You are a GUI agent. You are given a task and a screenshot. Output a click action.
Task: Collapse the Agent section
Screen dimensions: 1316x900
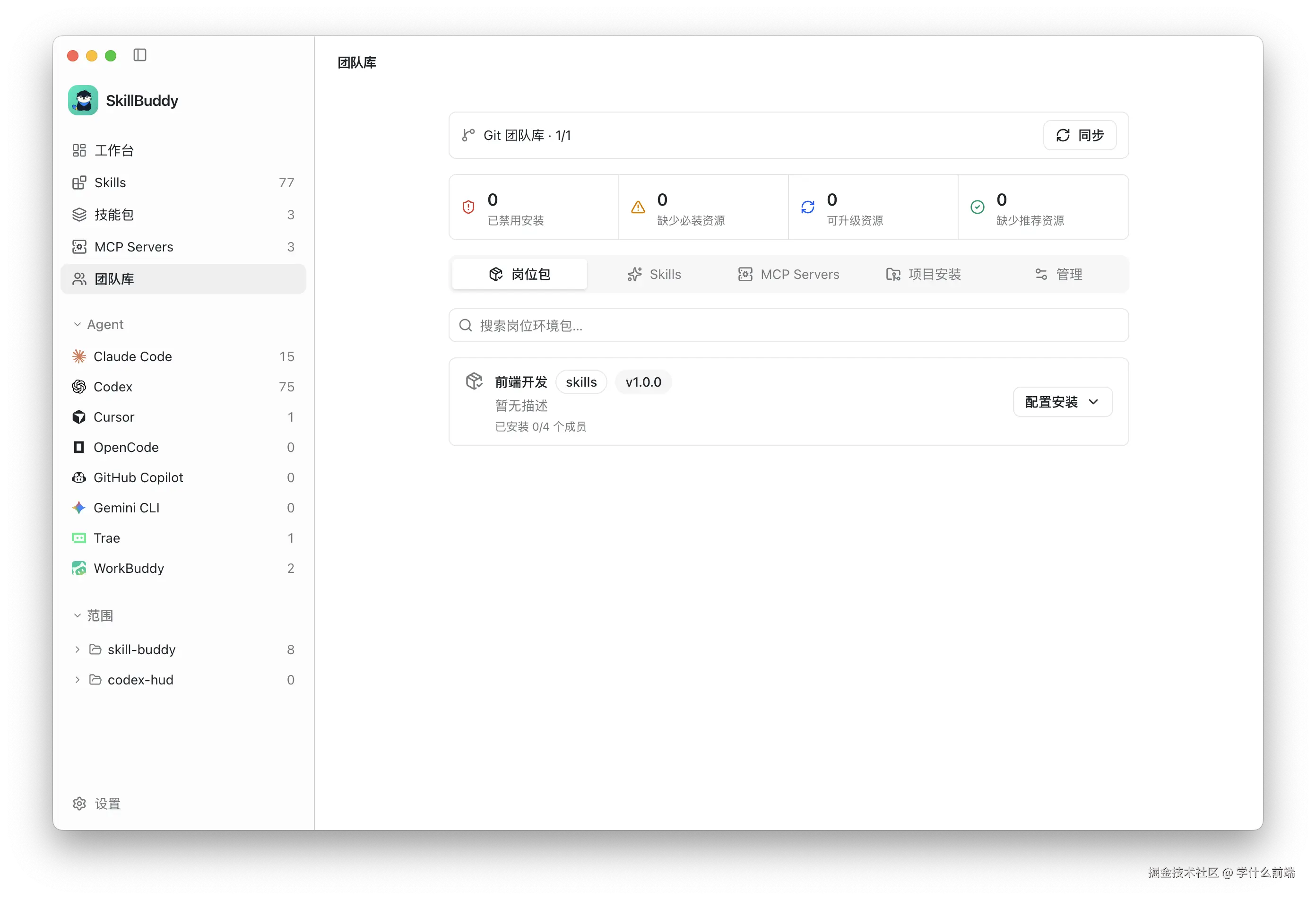[78, 325]
